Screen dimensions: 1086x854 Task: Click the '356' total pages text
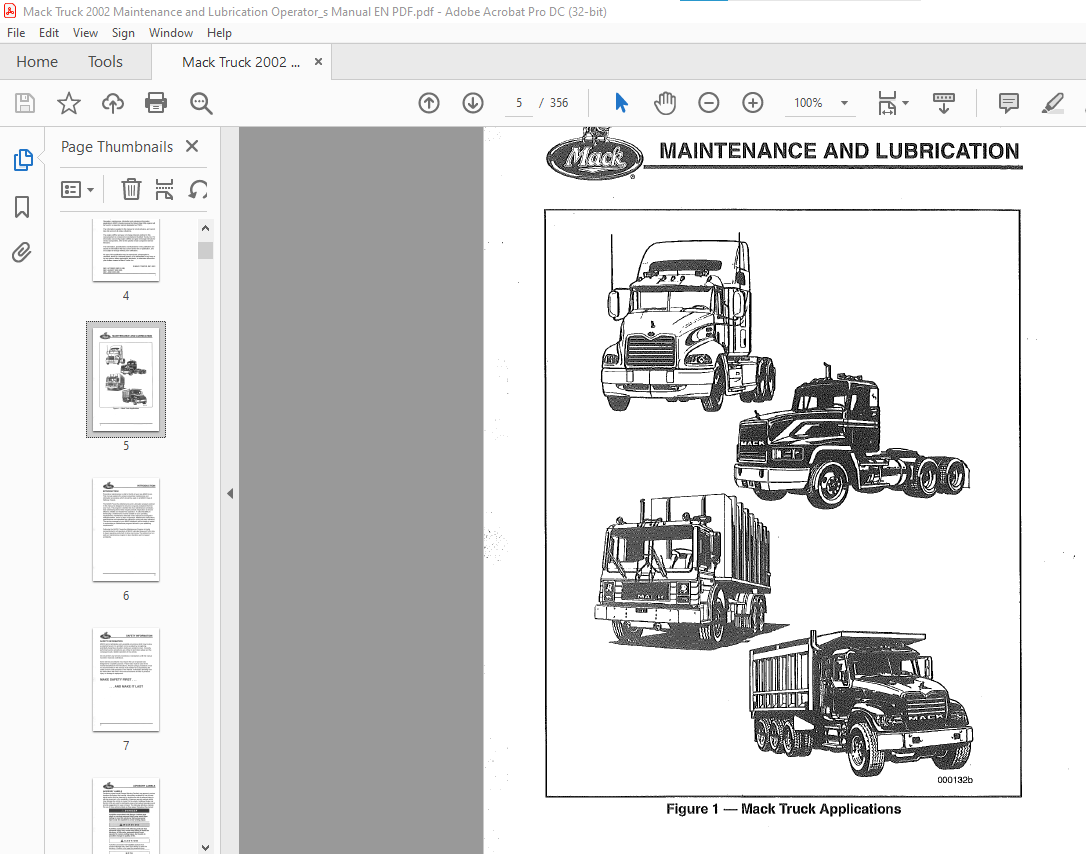(559, 103)
